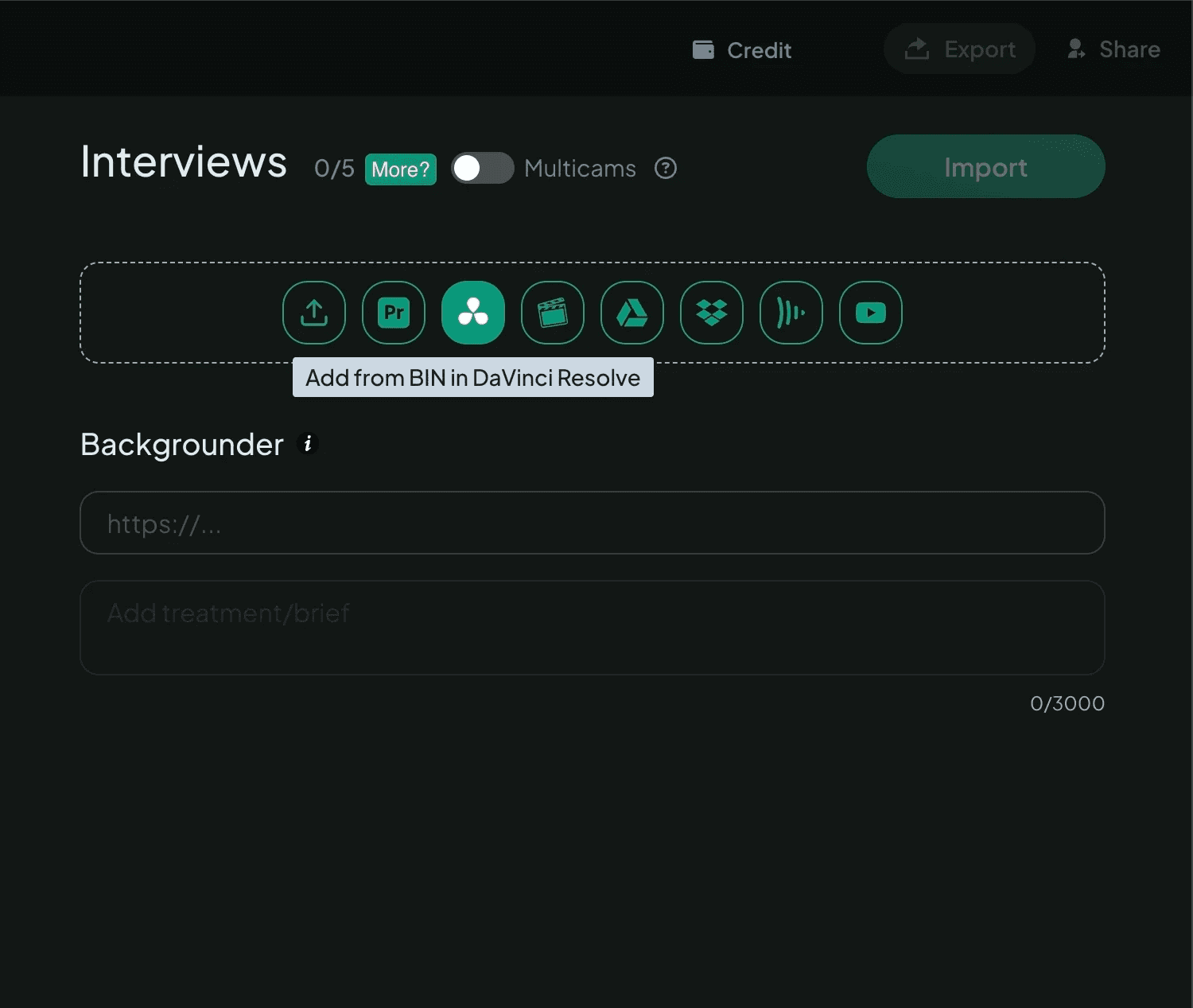Screen dimensions: 1193x1008
Task: Select the Final Cut clapperboard icon
Action: (x=553, y=313)
